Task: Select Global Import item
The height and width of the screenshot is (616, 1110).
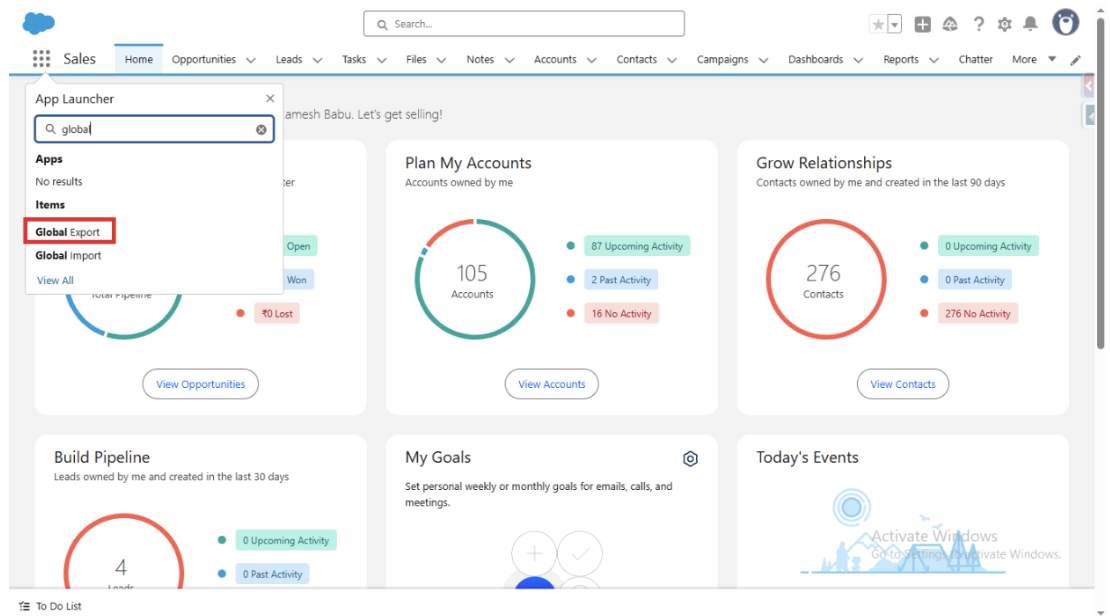Action: [x=68, y=256]
